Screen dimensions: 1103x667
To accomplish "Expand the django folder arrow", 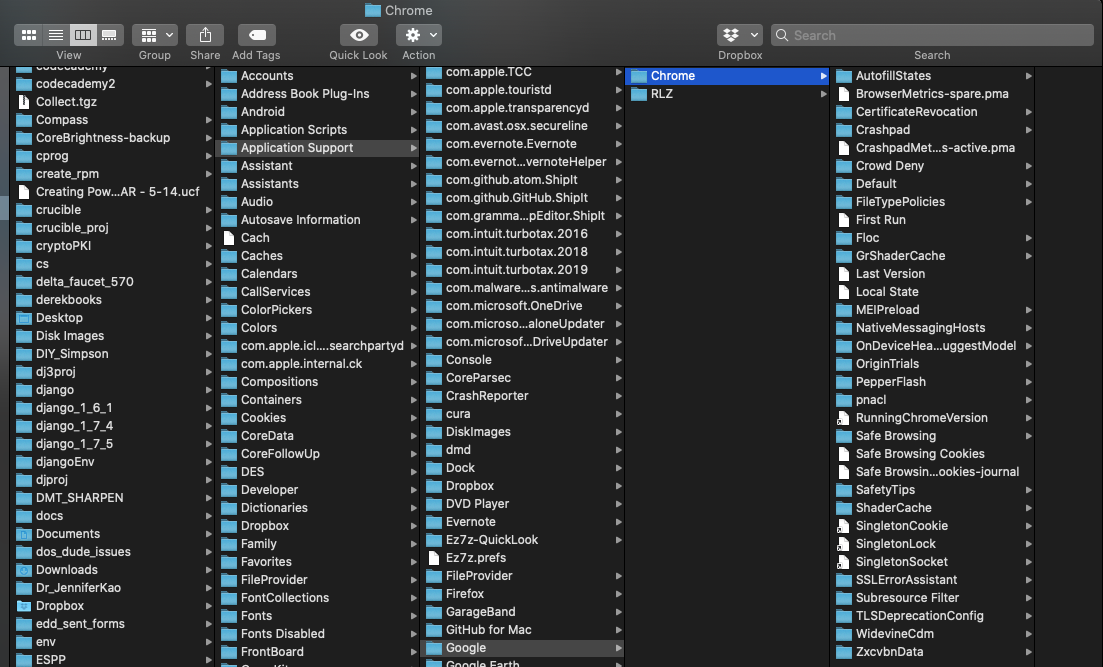I will point(208,390).
